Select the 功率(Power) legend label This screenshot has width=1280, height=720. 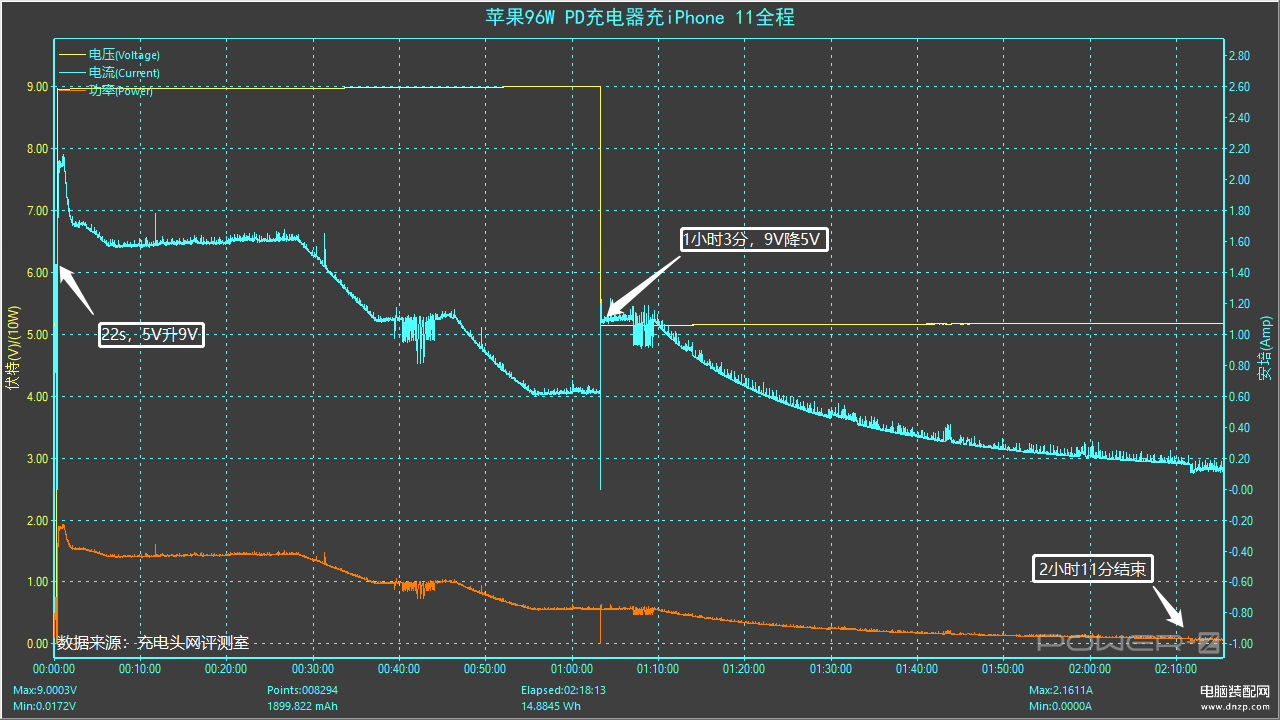pyautogui.click(x=121, y=91)
